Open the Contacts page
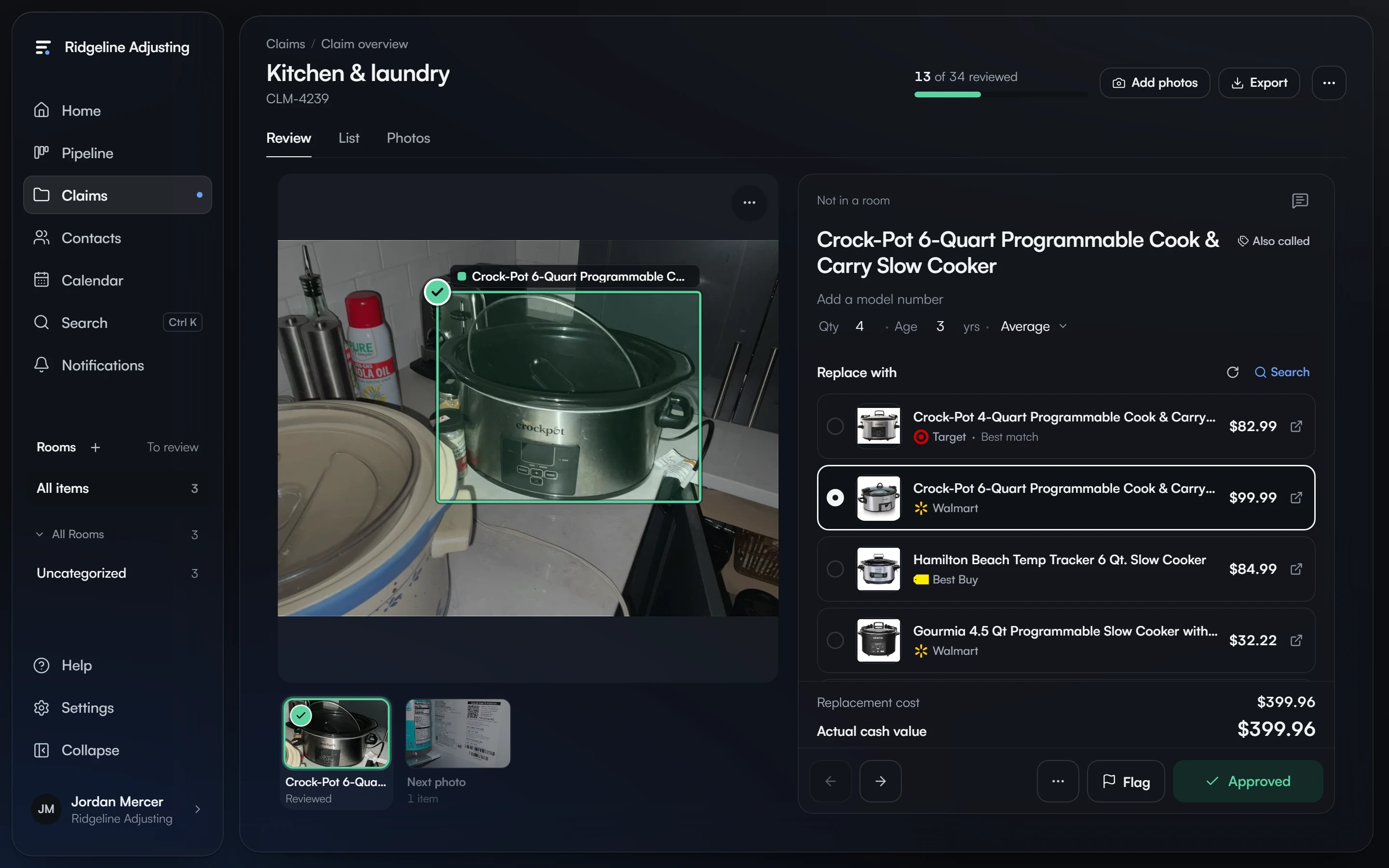The height and width of the screenshot is (868, 1389). coord(117,238)
